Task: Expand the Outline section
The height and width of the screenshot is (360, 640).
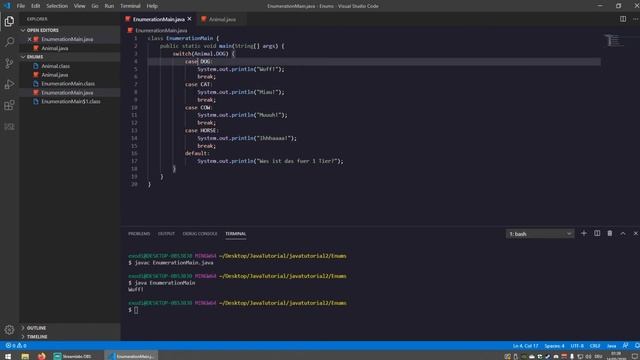Action: point(33,328)
